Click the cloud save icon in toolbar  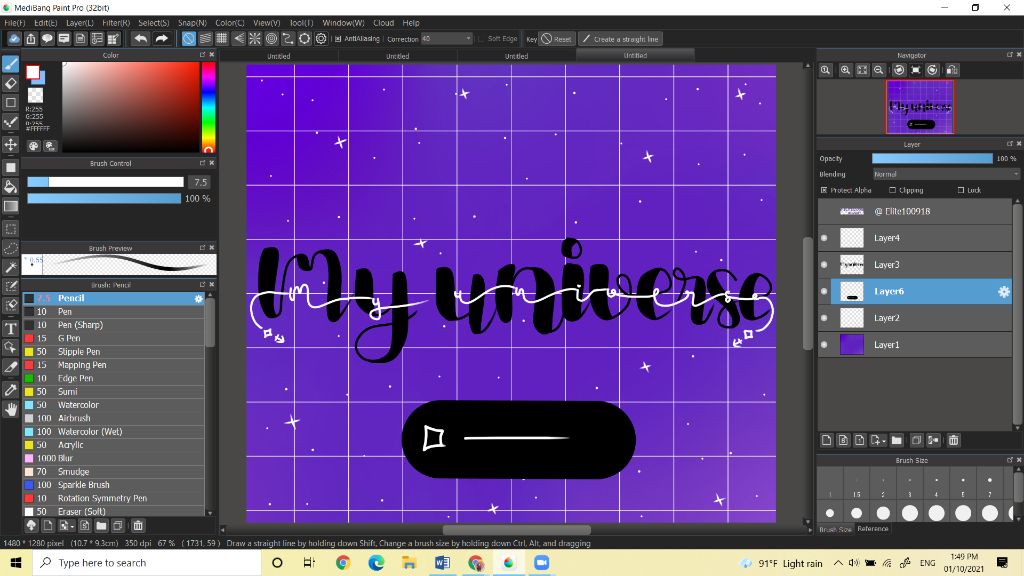14,39
